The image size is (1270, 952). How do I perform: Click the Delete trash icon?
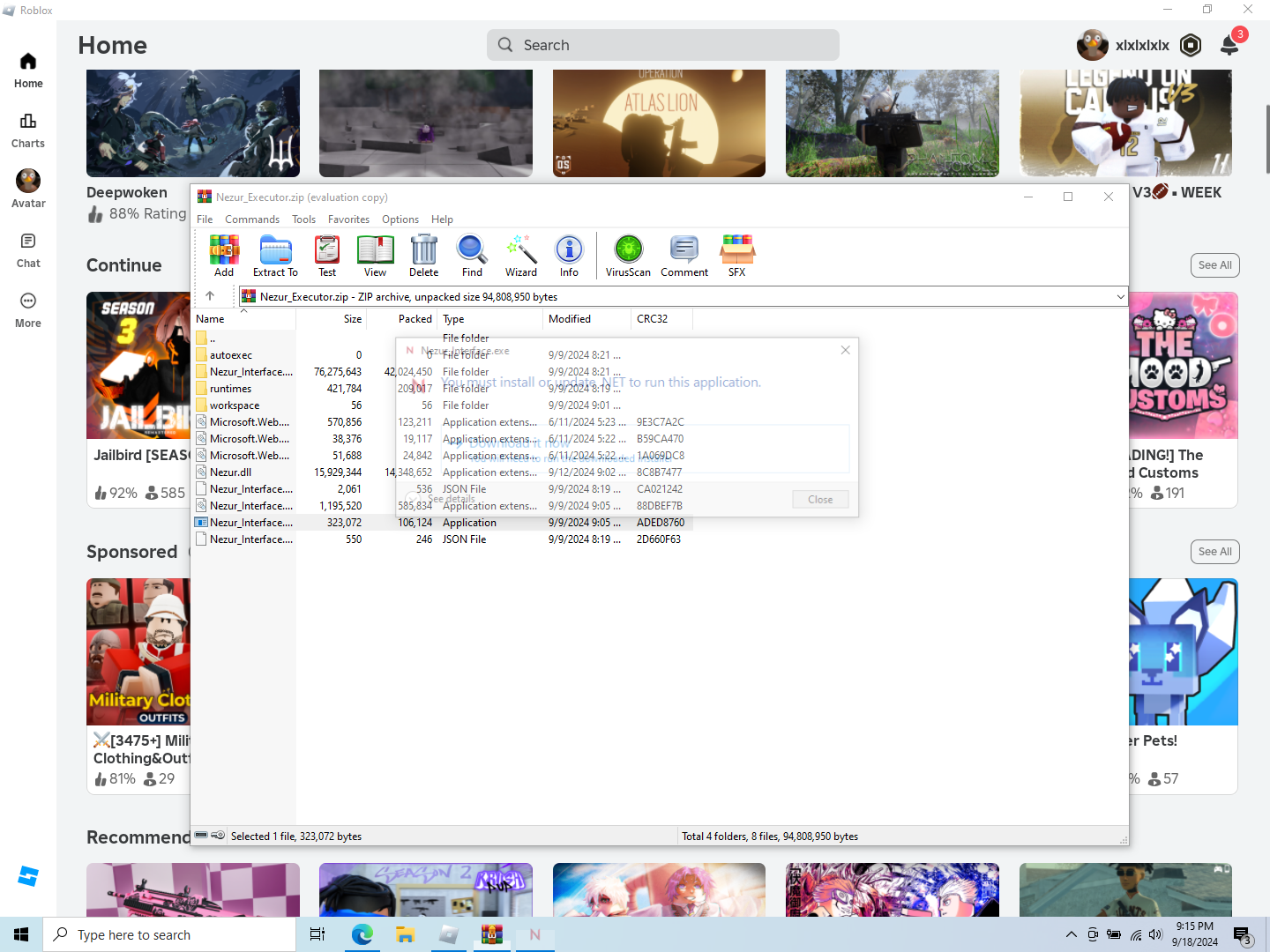[x=423, y=256]
